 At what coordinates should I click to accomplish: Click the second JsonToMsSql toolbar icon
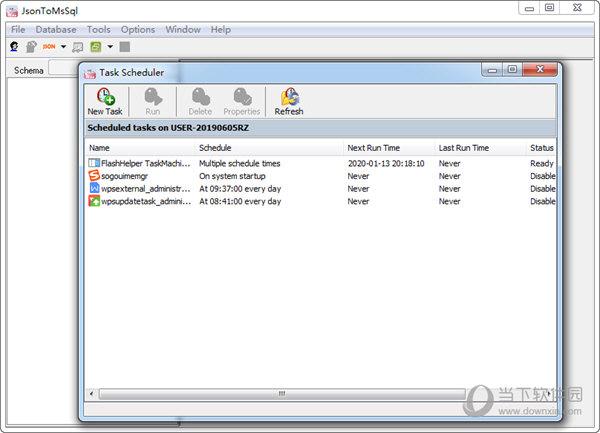coord(31,47)
